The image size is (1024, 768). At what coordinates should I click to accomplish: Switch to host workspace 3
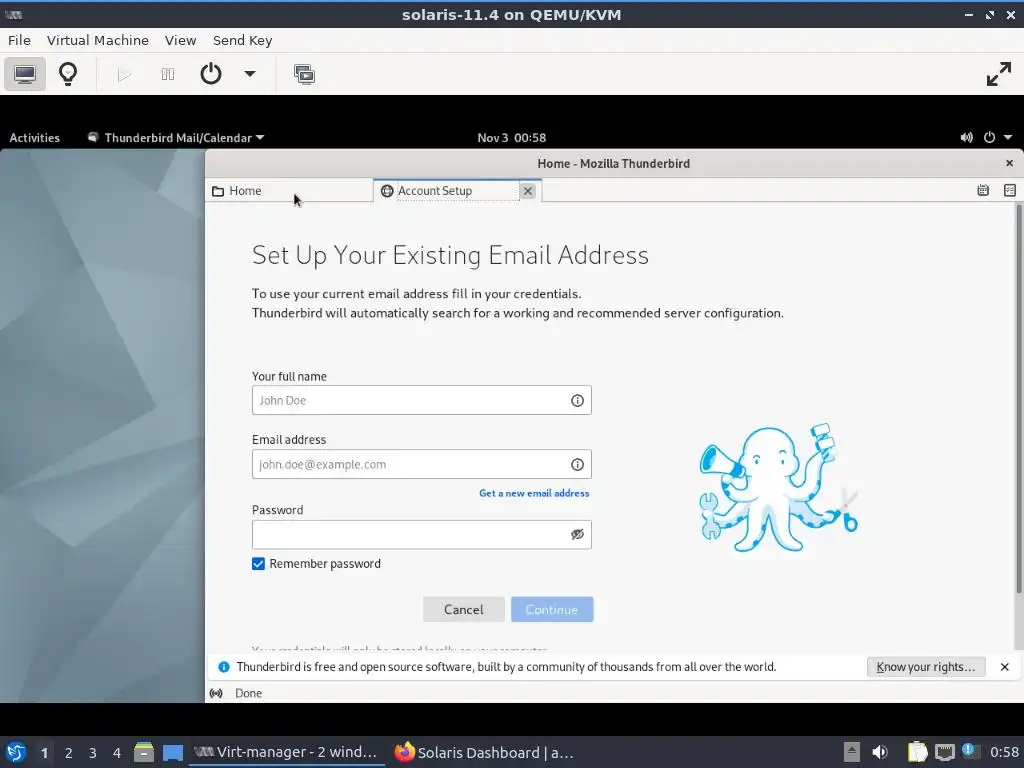93,753
